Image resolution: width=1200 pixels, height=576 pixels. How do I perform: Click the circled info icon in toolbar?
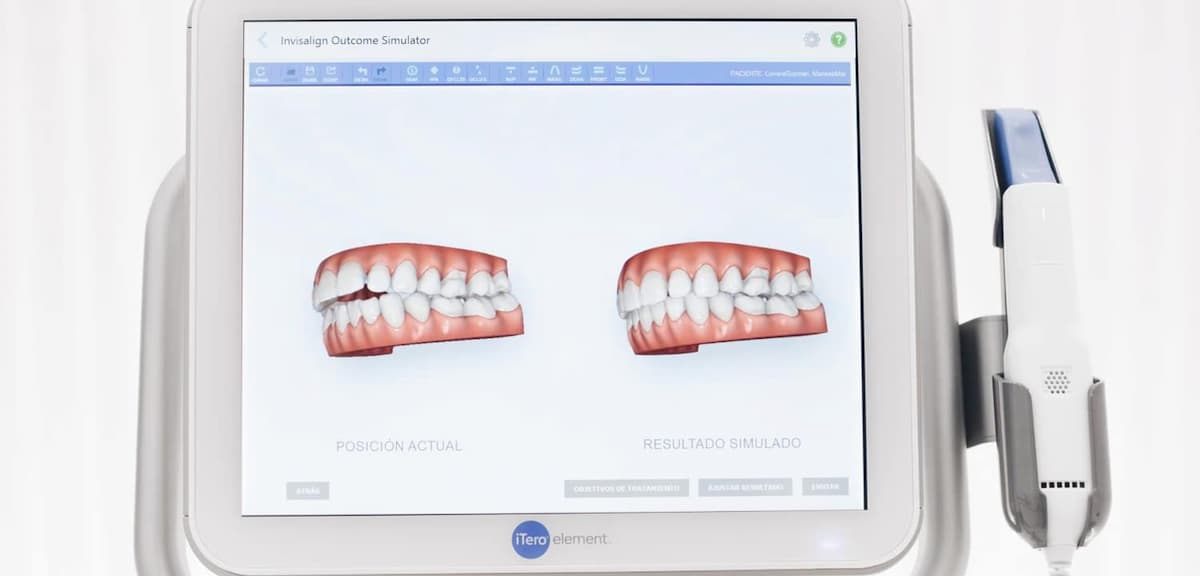411,73
